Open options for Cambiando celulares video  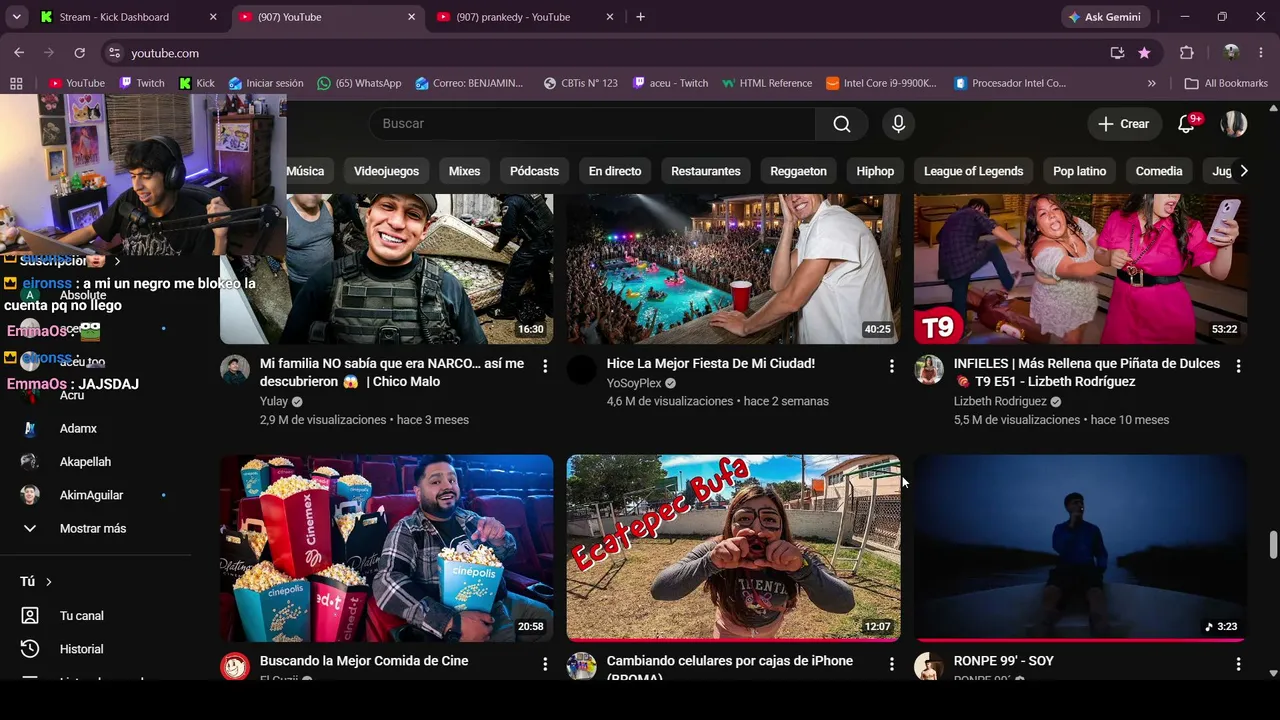(892, 664)
